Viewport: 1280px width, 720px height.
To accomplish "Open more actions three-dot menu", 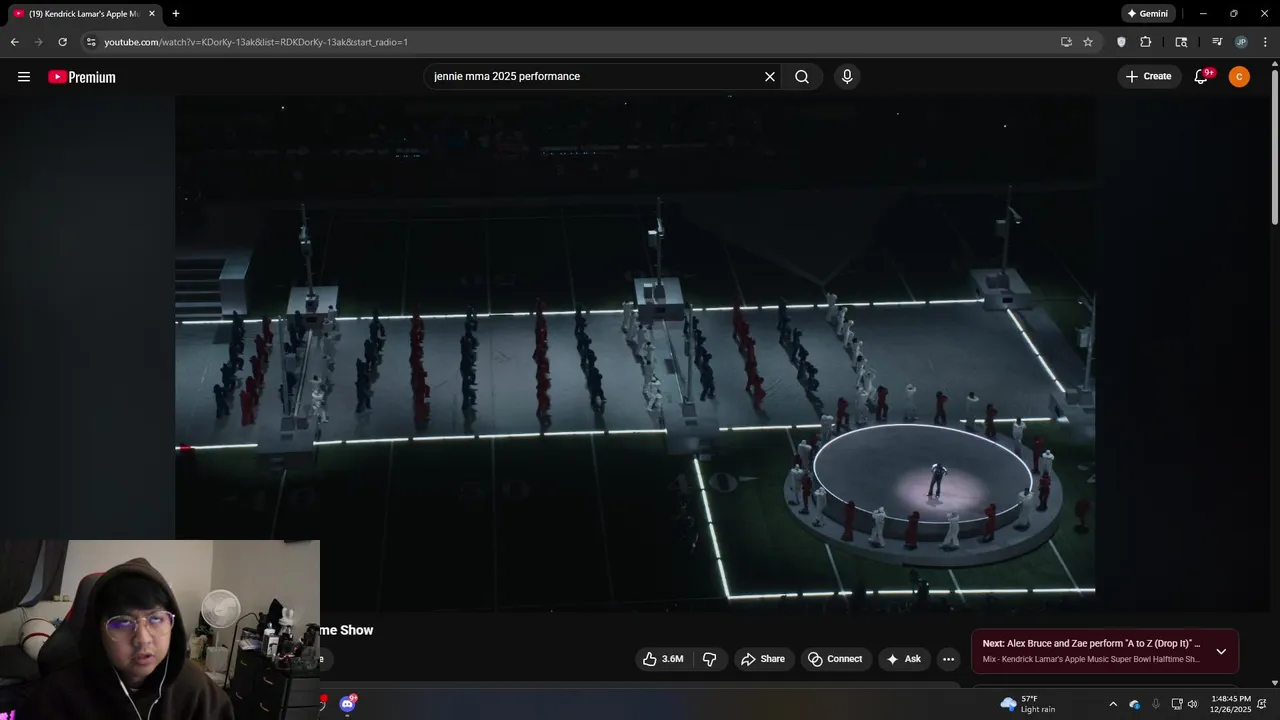I will coord(948,659).
